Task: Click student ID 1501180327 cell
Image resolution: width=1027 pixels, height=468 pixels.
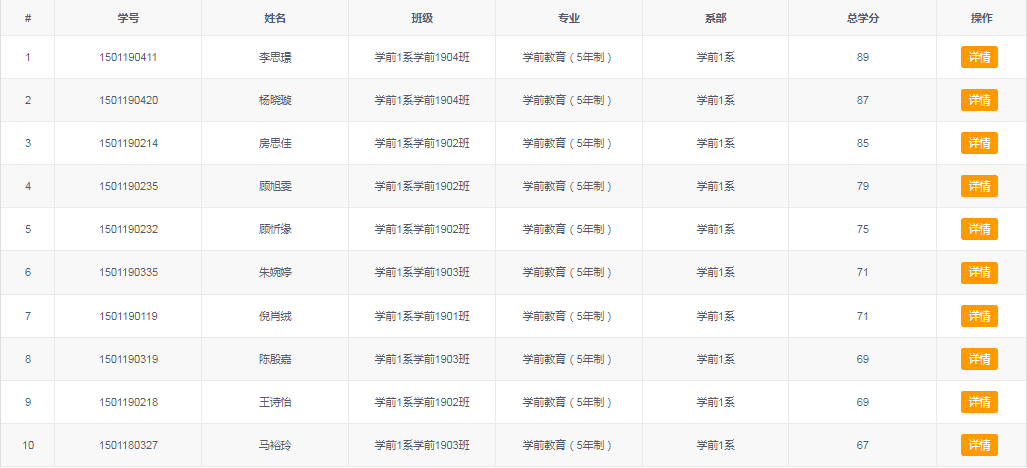Action: [128, 445]
